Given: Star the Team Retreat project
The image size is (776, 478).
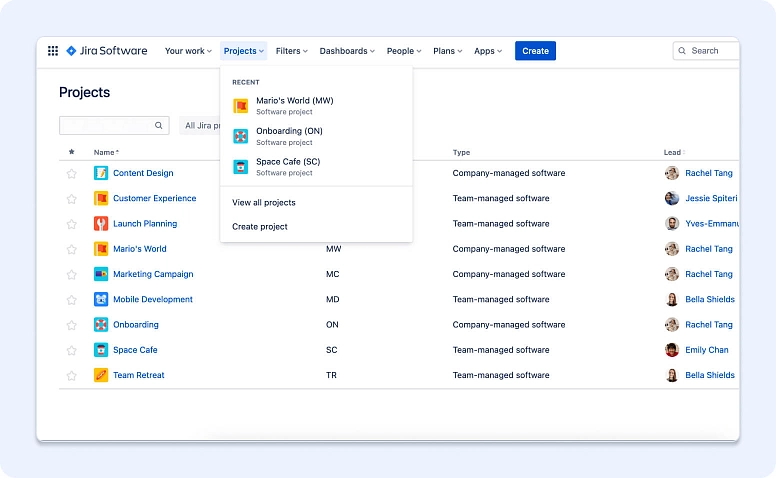Looking at the screenshot, I should (72, 375).
